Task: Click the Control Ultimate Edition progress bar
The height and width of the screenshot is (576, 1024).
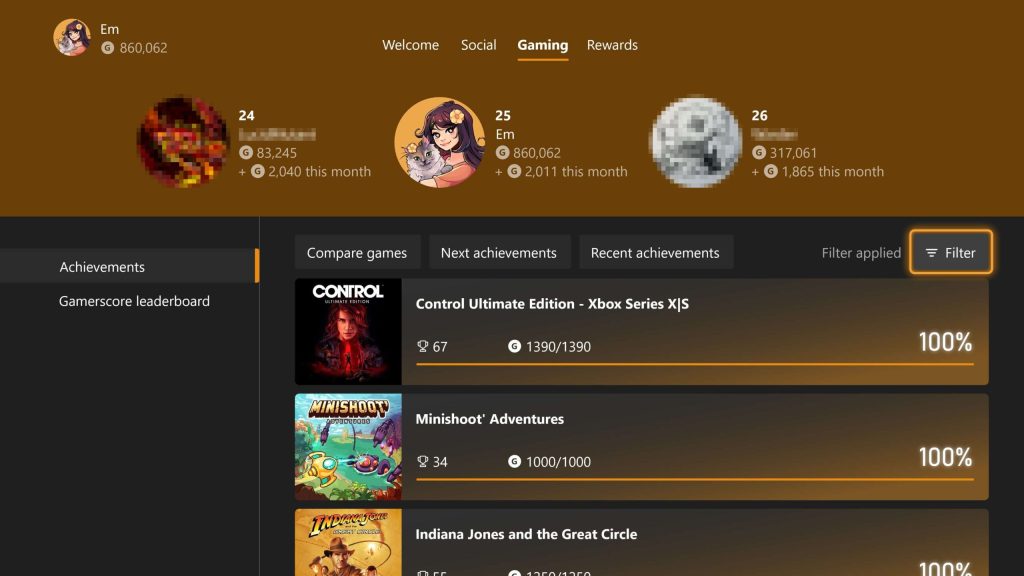Action: coord(695,364)
